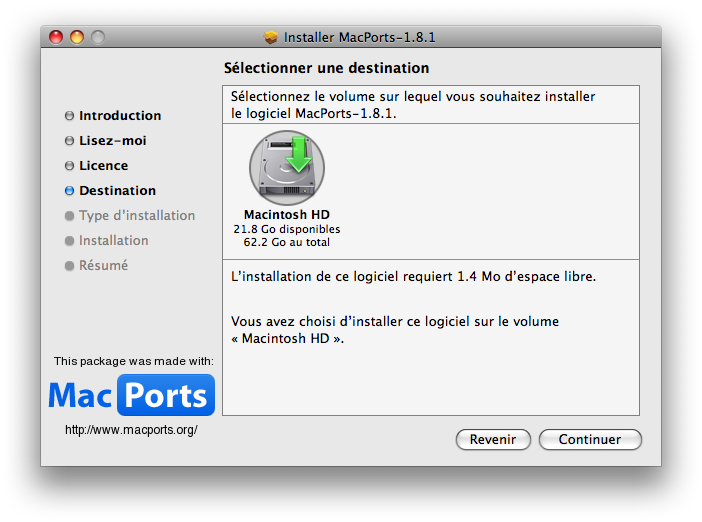Click the Type d'installation step label
Image resolution: width=702 pixels, height=522 pixels.
[x=137, y=216]
